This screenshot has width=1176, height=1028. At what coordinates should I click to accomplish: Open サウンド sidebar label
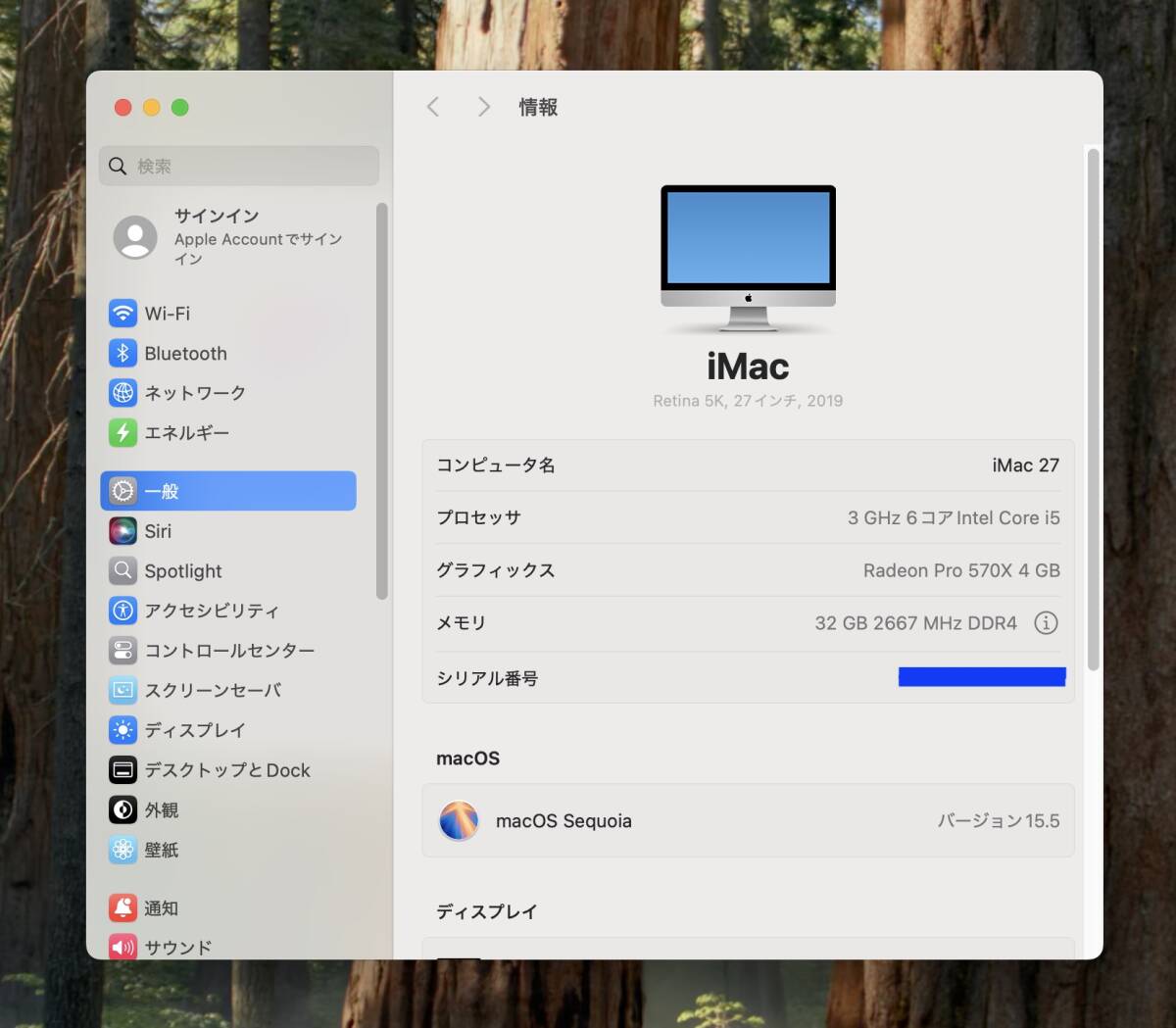pos(178,948)
